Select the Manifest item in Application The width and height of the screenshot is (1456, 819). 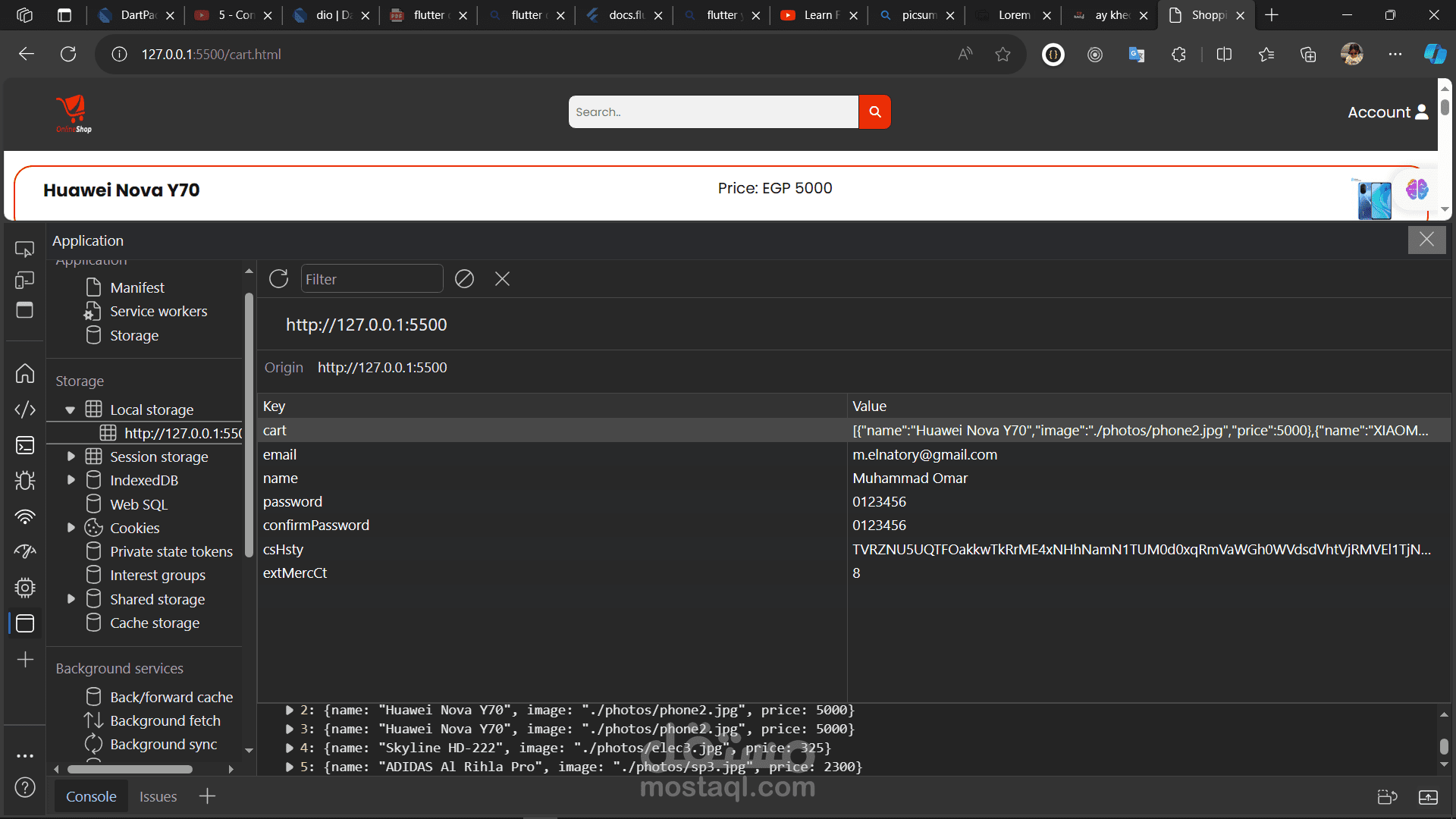click(x=136, y=287)
